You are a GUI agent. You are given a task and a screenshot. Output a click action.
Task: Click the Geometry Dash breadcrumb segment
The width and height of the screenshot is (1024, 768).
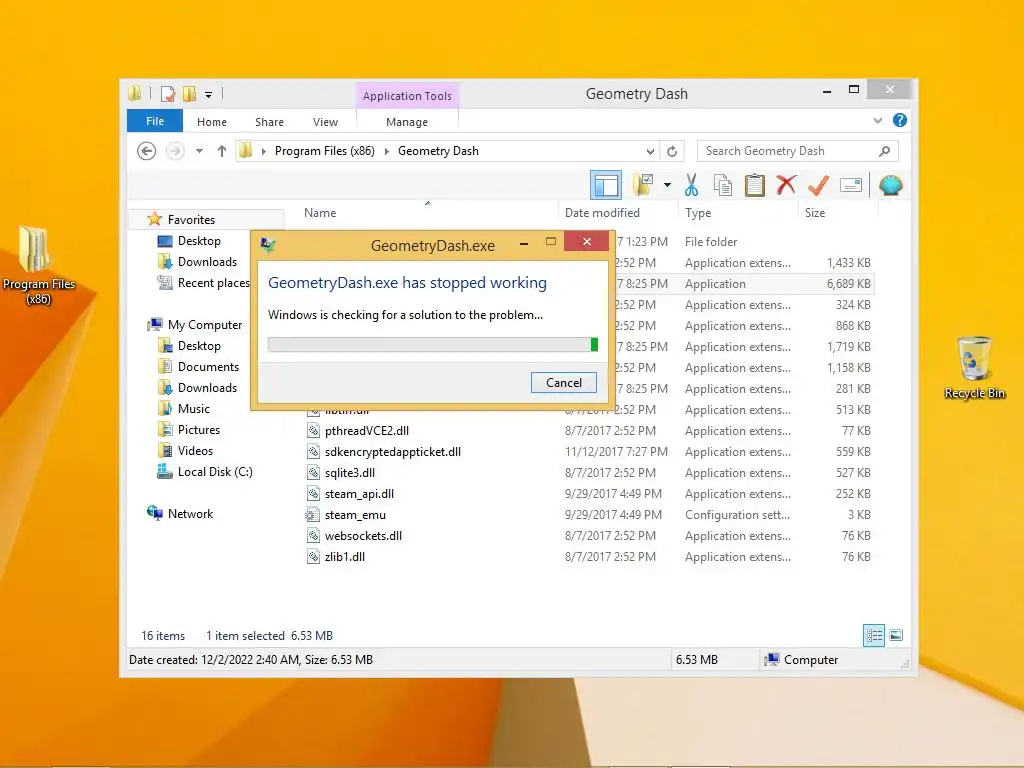438,151
